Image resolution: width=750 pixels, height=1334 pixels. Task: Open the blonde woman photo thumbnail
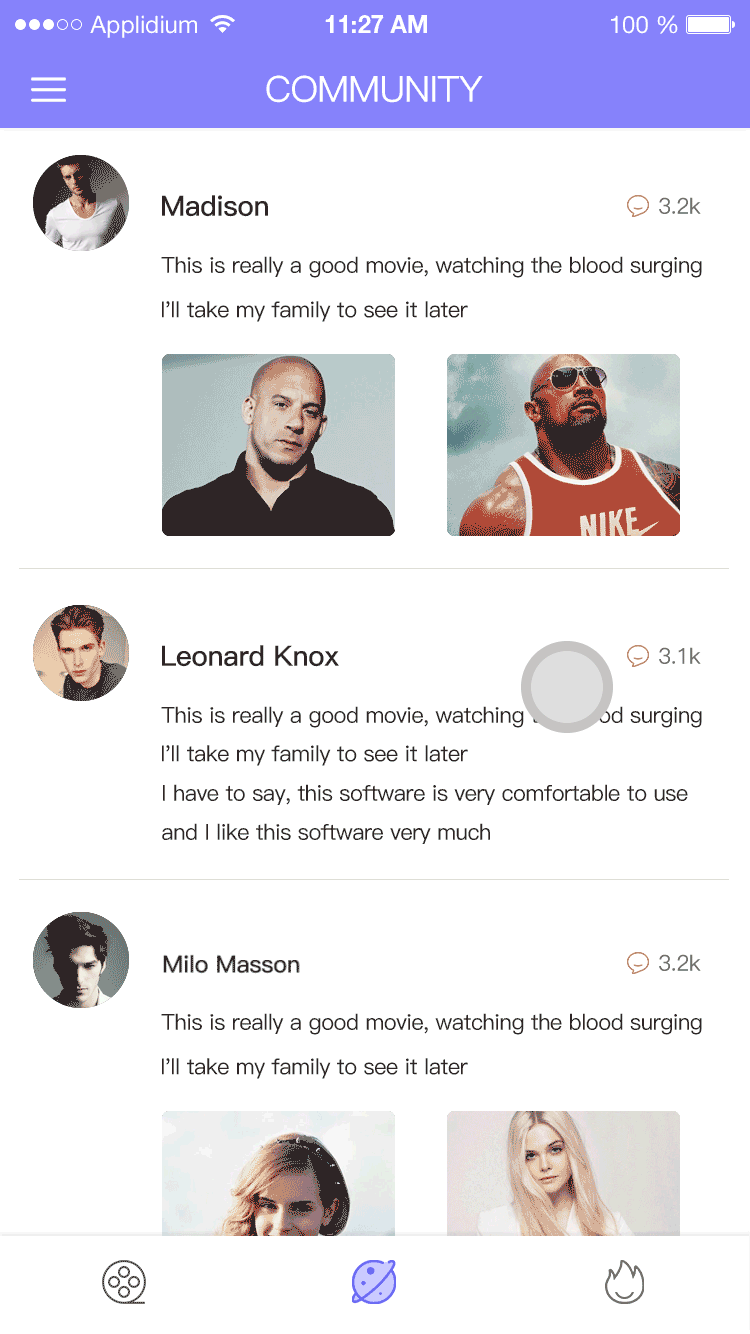(563, 1173)
